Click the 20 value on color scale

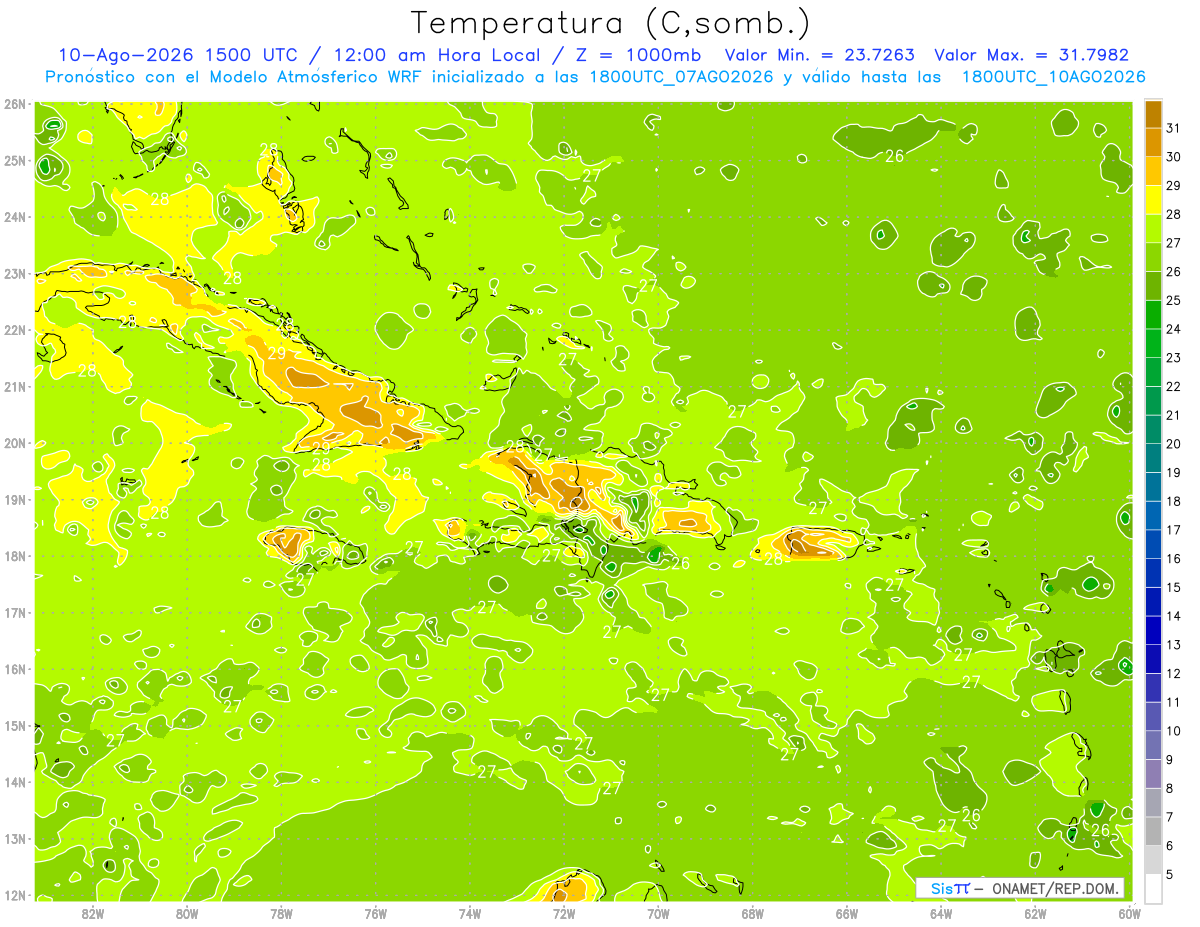click(1174, 444)
